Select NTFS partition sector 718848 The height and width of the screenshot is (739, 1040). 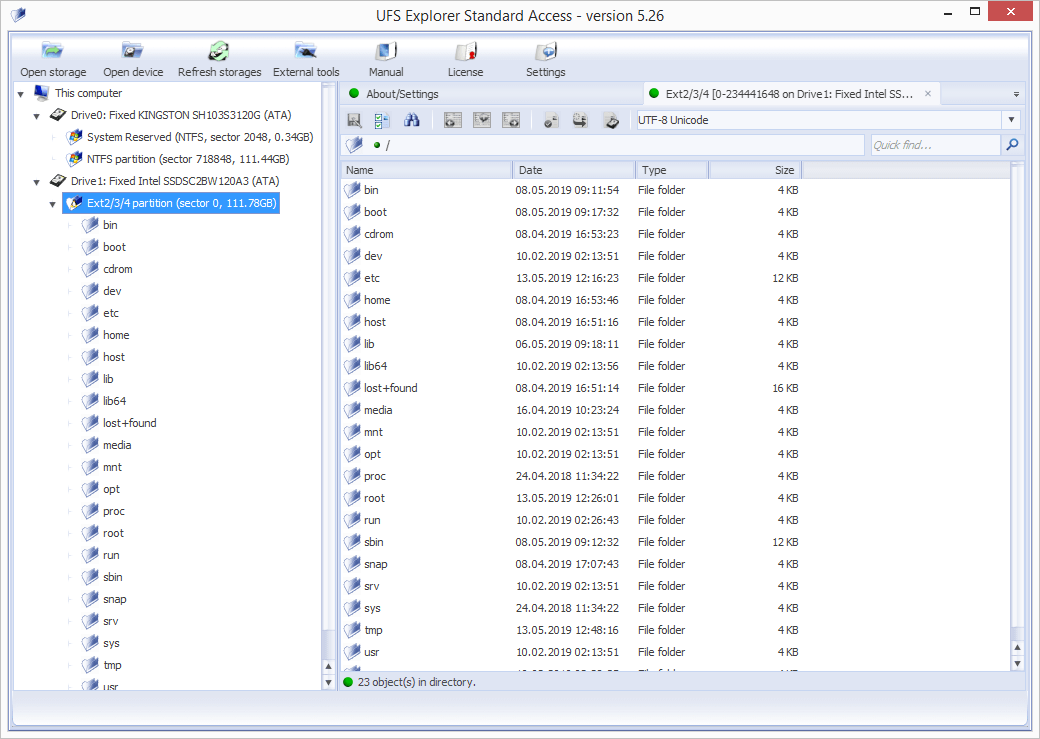click(x=188, y=159)
